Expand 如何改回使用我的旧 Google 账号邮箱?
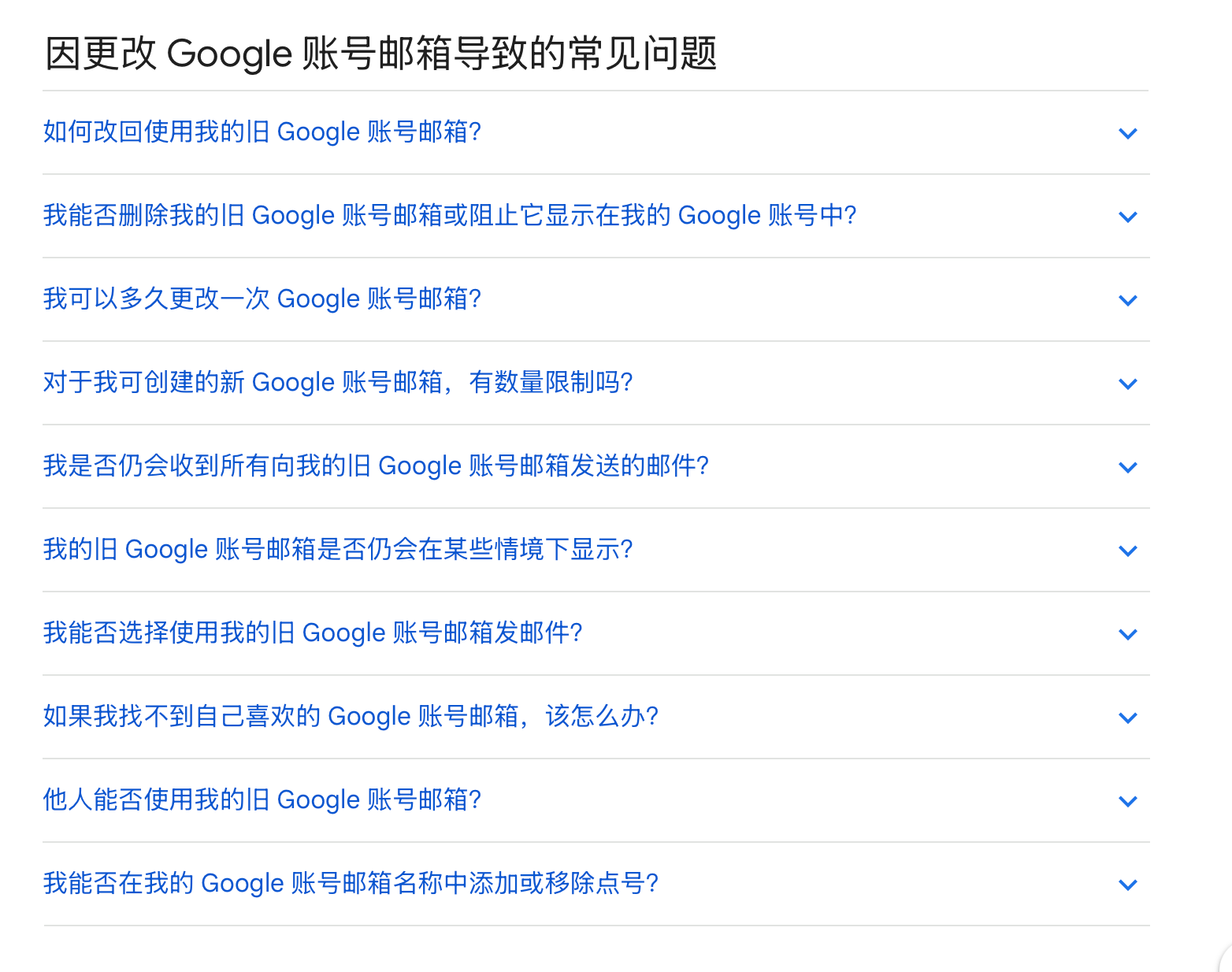This screenshot has width=1232, height=972. tap(262, 132)
